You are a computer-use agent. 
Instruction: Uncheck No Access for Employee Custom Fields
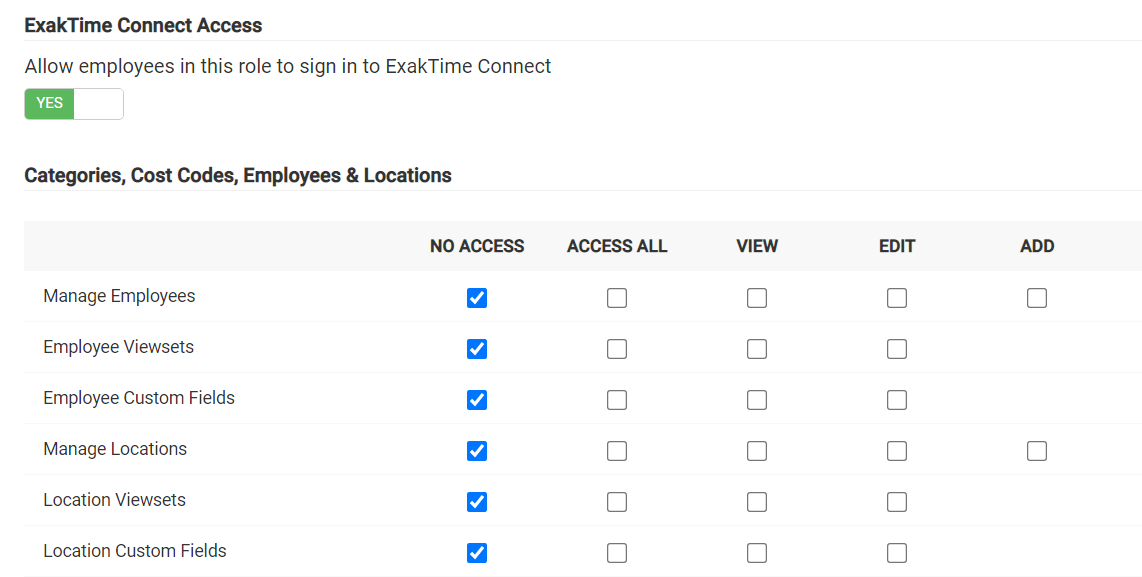(x=477, y=400)
